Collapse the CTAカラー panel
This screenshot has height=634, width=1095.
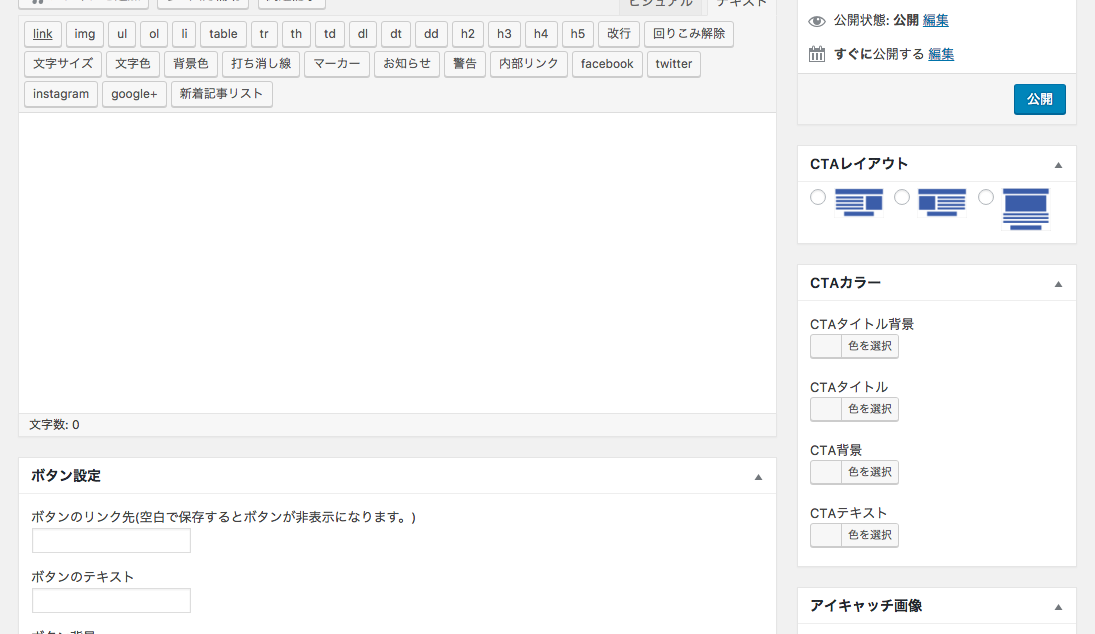[x=1058, y=284]
